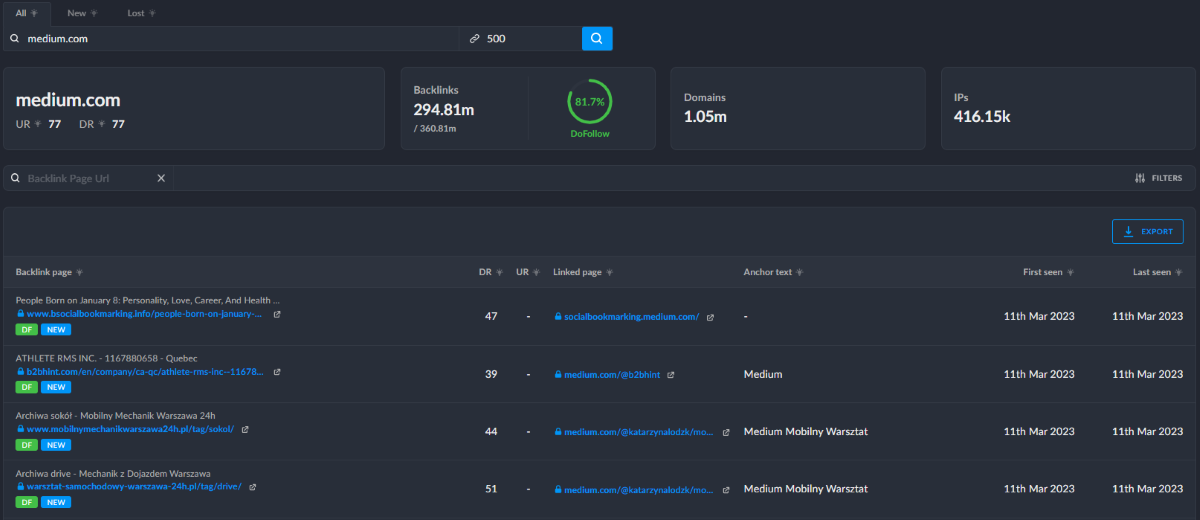Click the backlink limit field showing 500

[x=521, y=38]
